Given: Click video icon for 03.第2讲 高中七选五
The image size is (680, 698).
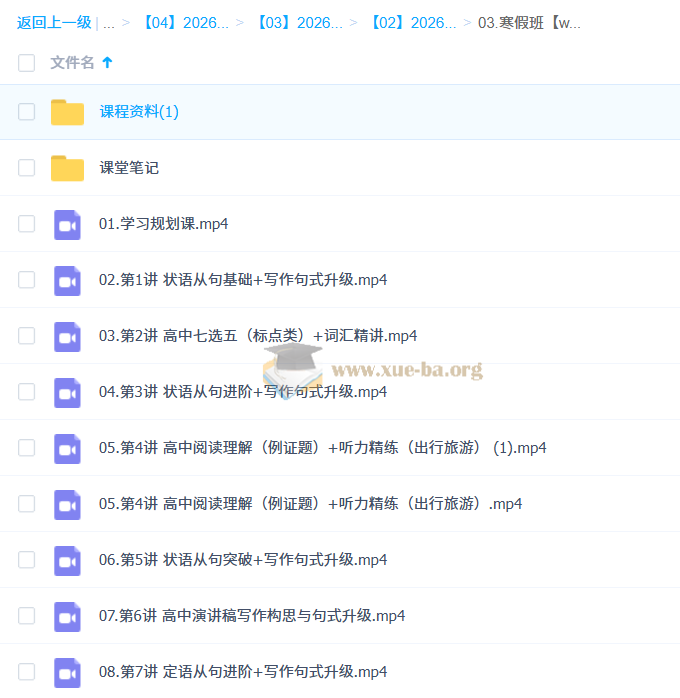Looking at the screenshot, I should 67,336.
